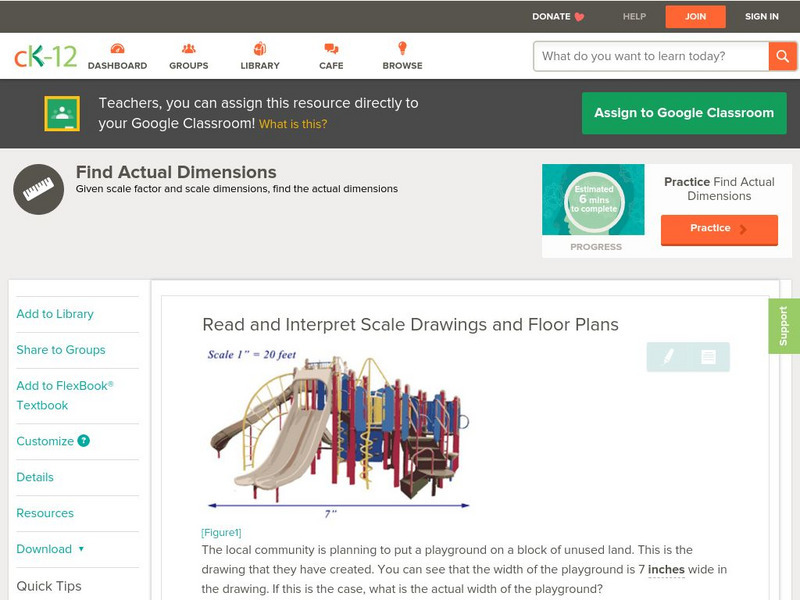The image size is (800, 600).
Task: Click the Donate heart icon
Action: point(580,17)
